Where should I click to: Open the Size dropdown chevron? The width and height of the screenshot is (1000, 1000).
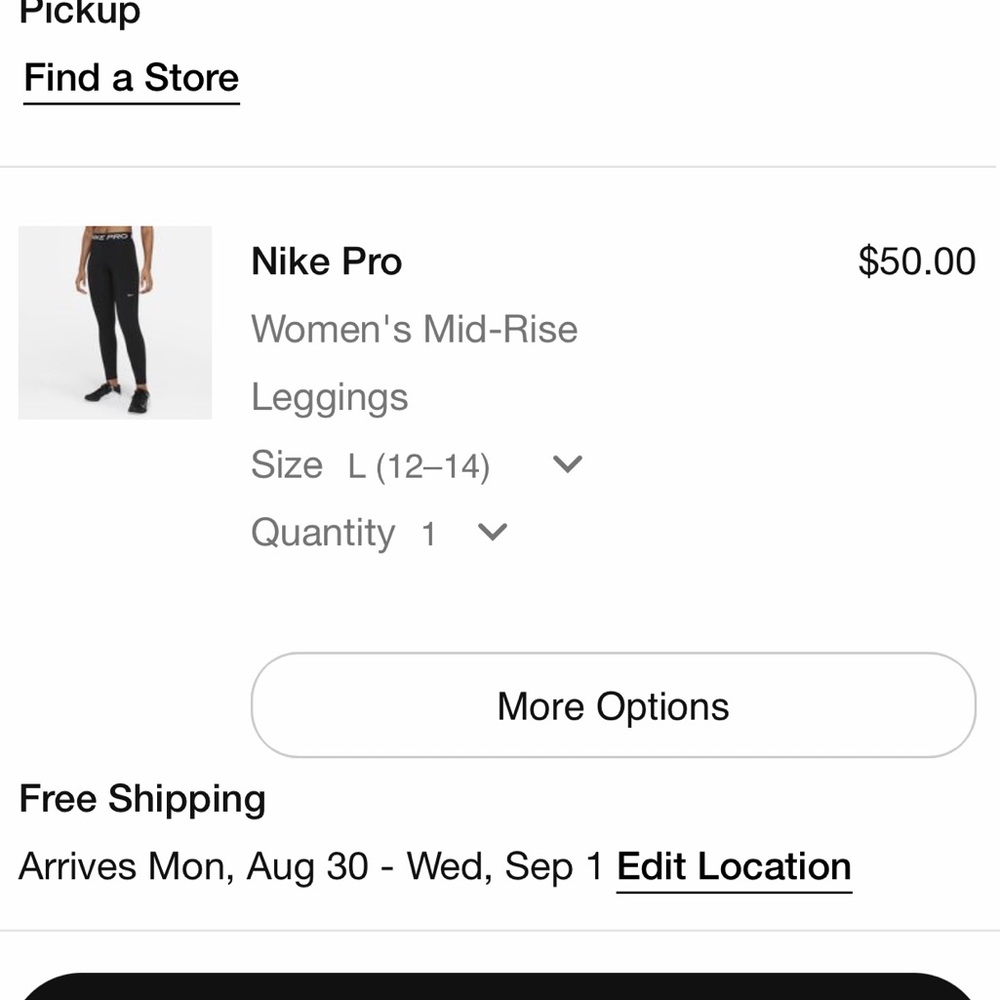tap(566, 463)
